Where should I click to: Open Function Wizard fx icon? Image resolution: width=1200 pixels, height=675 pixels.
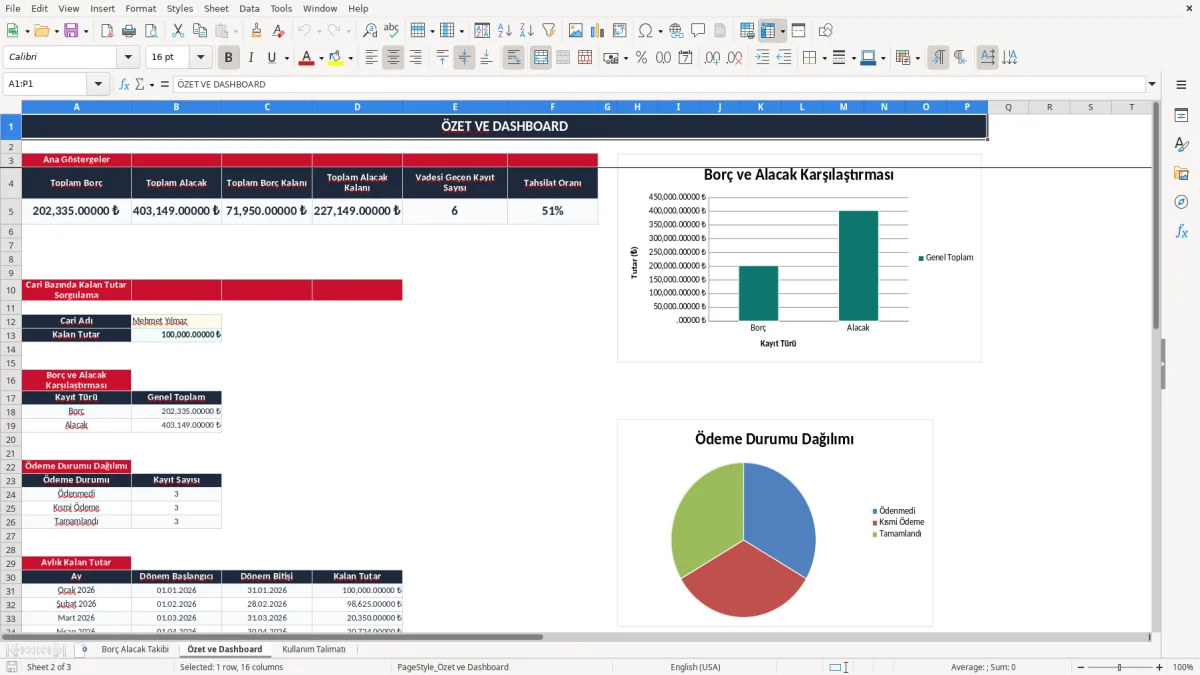[x=124, y=84]
